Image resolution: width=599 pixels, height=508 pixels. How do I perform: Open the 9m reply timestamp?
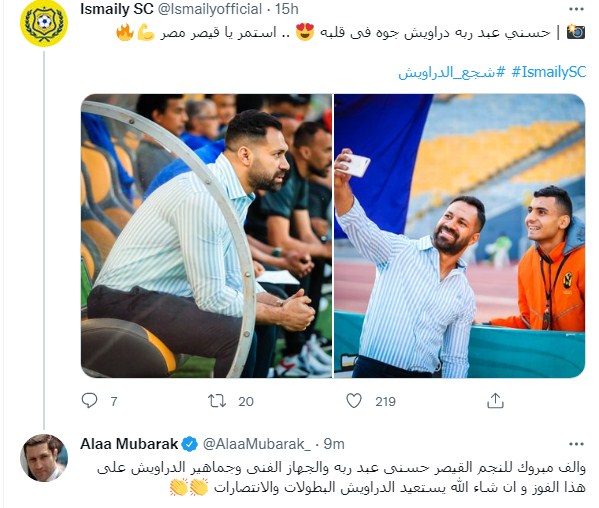click(x=334, y=444)
